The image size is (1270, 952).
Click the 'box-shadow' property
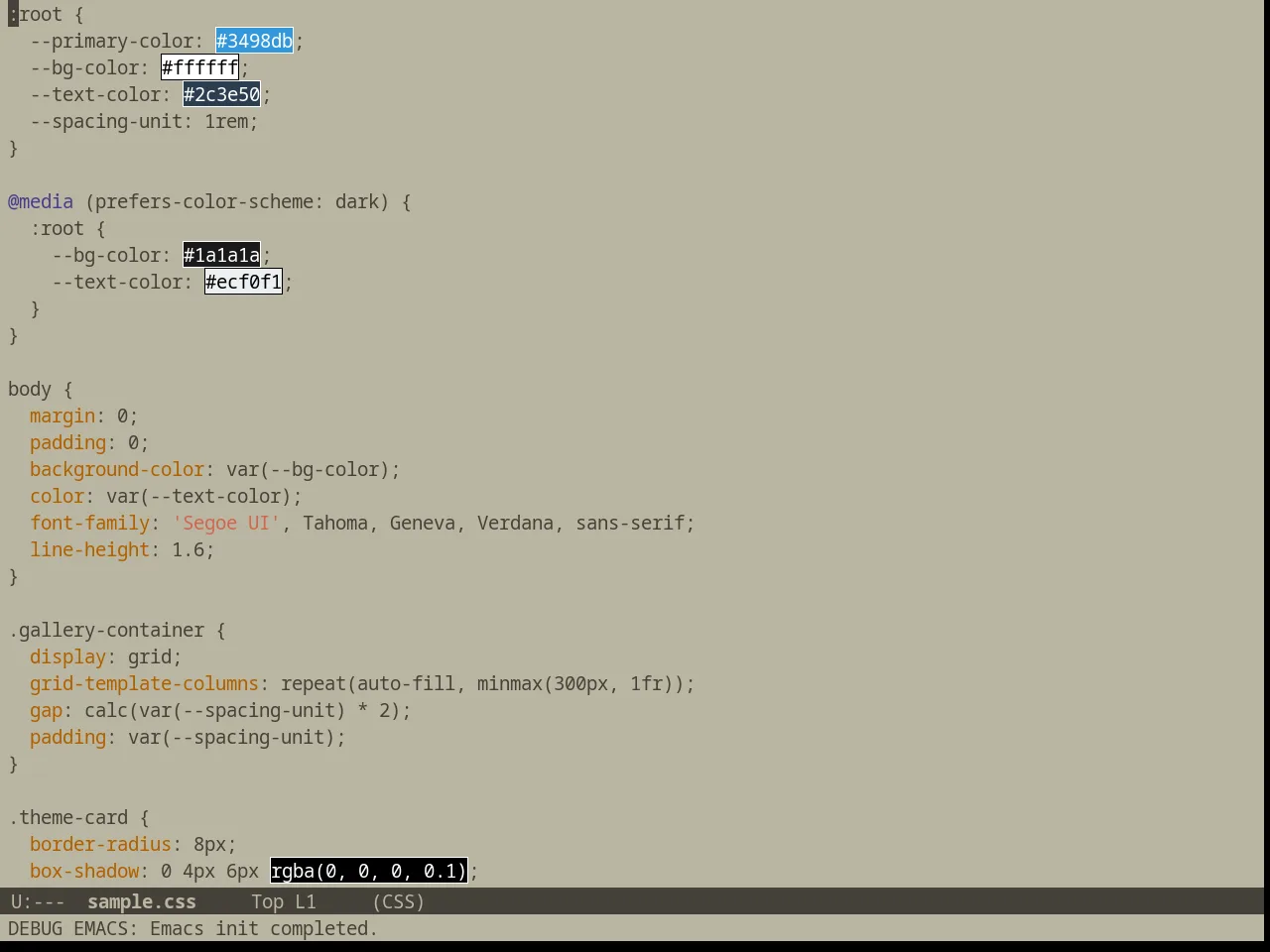(x=84, y=871)
